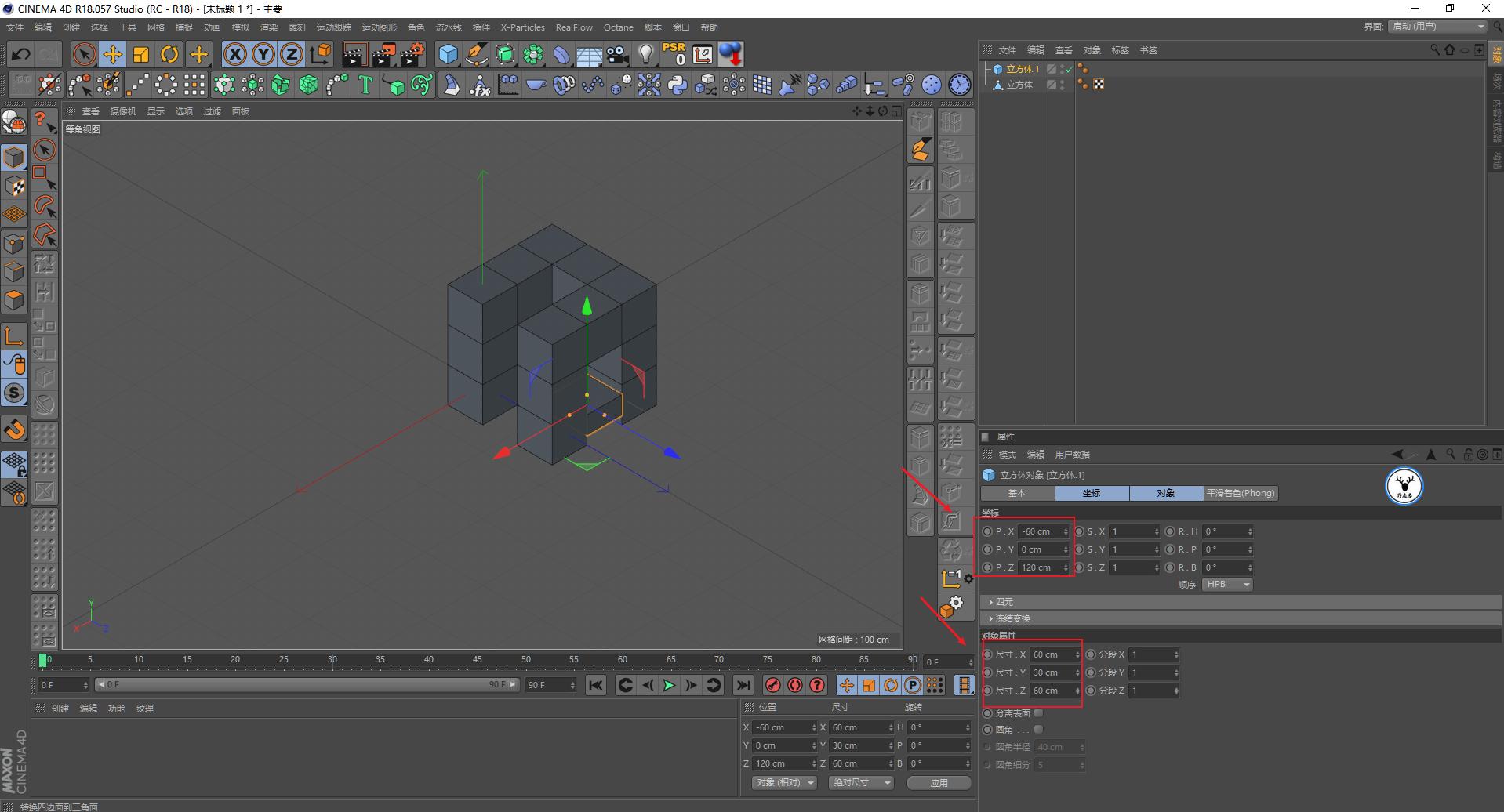Screen dimensions: 1504x812
Task: Select the Rotate tool in top toolbar
Action: point(169,54)
